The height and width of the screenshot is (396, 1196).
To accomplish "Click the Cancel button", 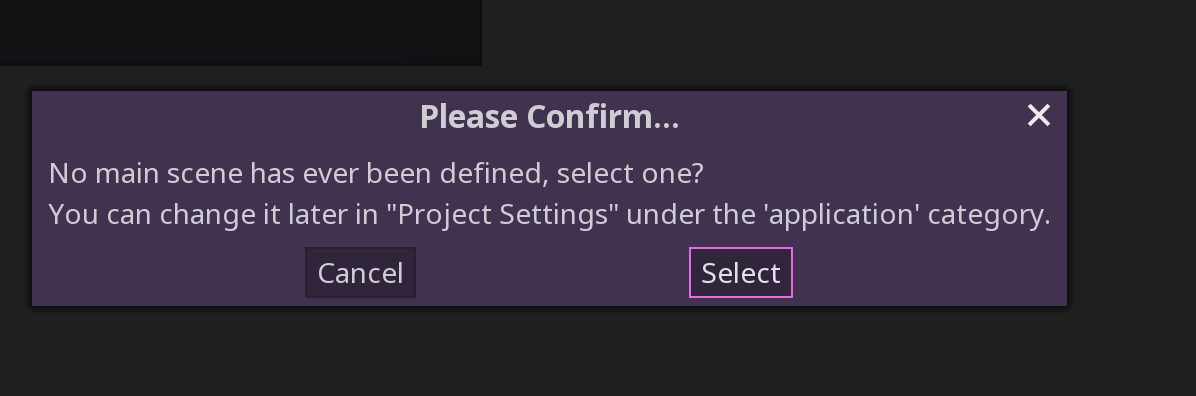I will 360,272.
